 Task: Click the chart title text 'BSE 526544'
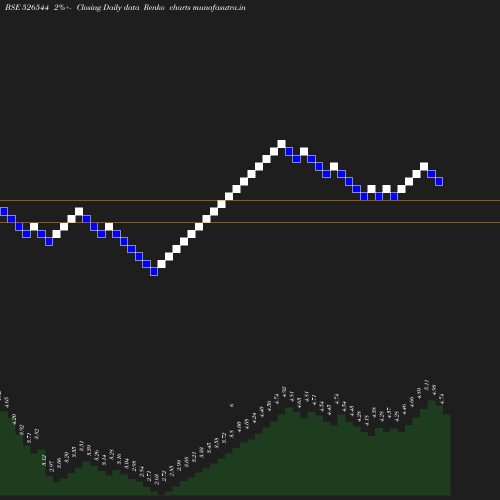coord(27,8)
